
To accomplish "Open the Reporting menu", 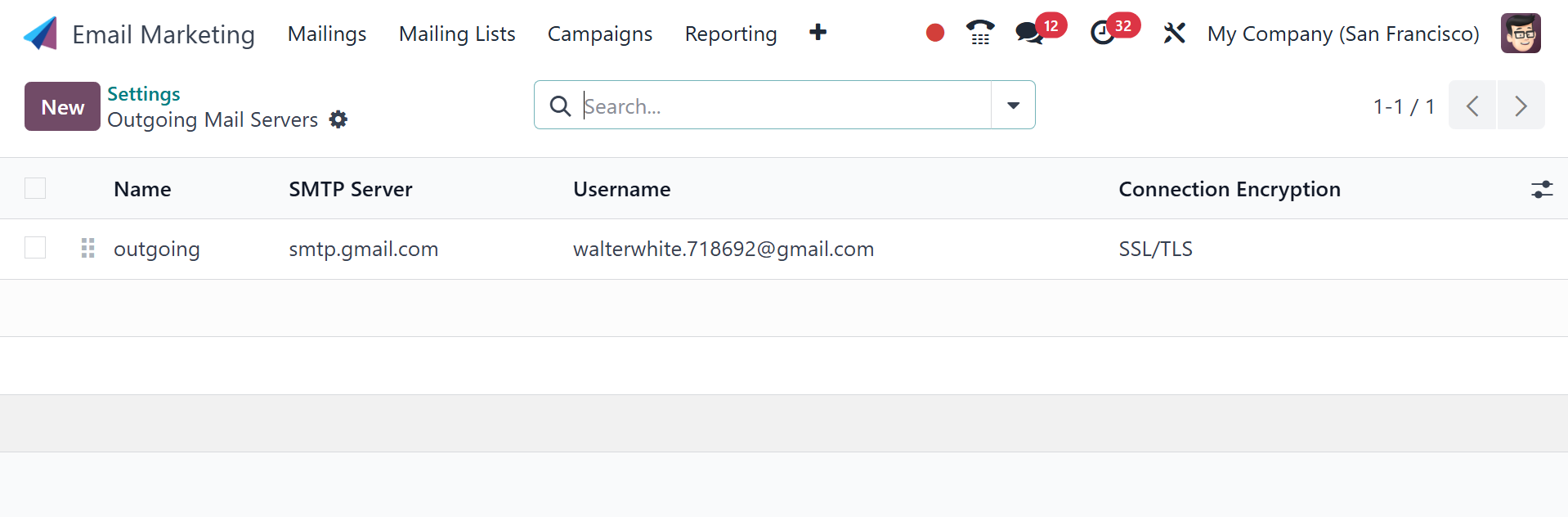I will [731, 34].
